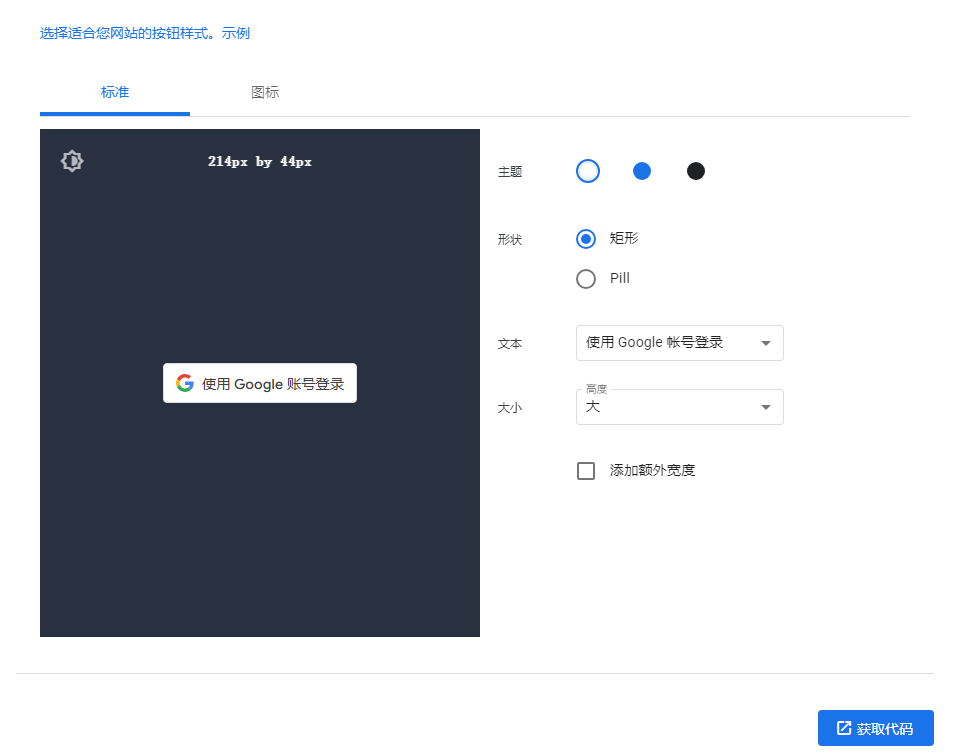Screen dimensions: 958x754
Task: Click the 添加额外宽度 label text
Action: 653,470
